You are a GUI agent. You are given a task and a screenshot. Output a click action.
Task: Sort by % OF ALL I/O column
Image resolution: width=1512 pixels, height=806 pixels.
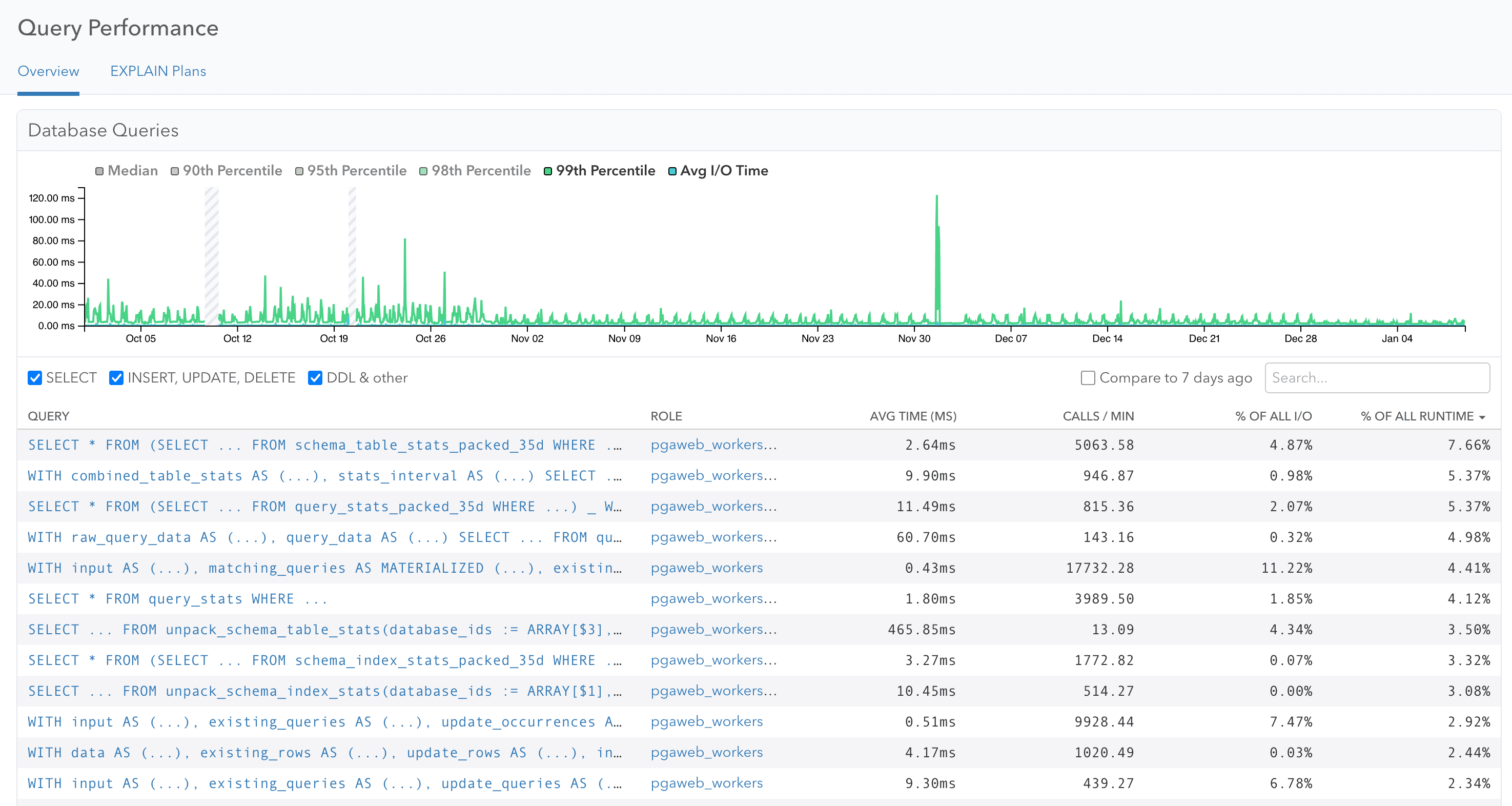[x=1273, y=416]
